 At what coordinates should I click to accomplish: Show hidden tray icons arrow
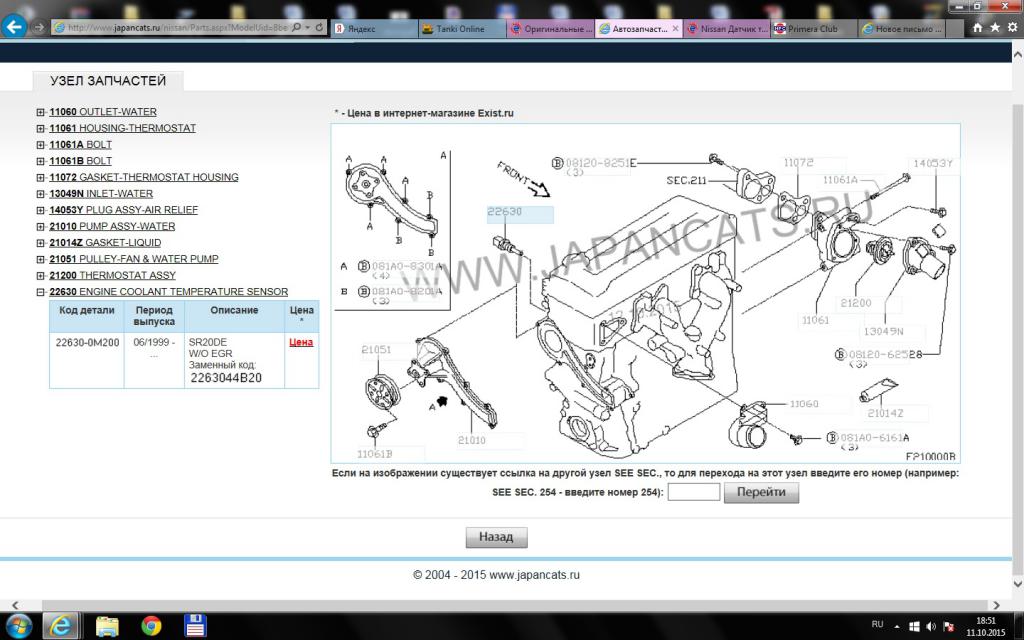point(897,626)
